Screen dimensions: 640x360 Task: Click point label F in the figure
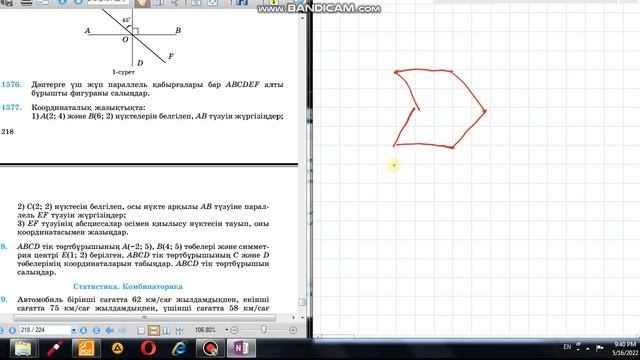tap(171, 56)
